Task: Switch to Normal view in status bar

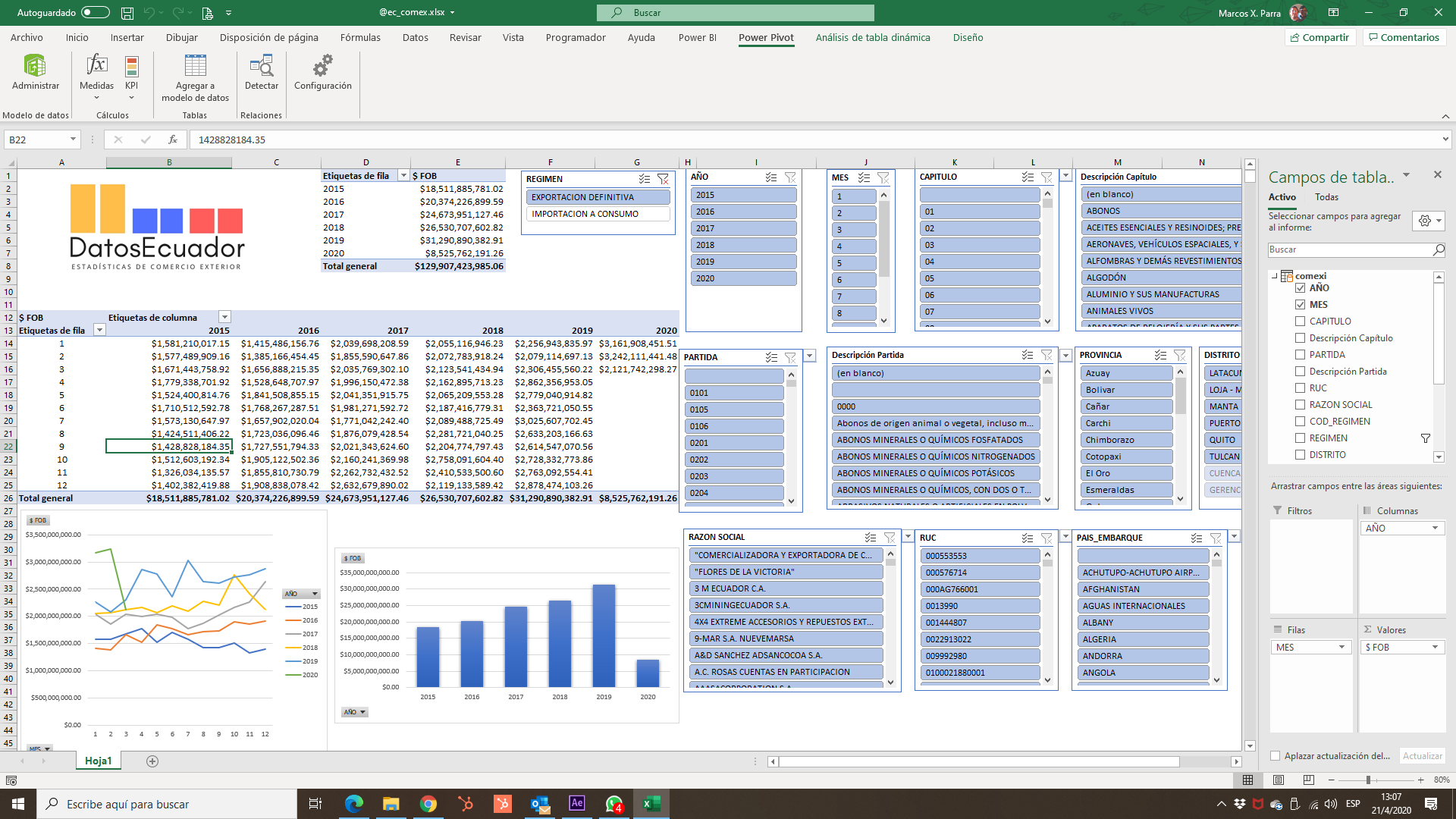Action: (x=1248, y=780)
